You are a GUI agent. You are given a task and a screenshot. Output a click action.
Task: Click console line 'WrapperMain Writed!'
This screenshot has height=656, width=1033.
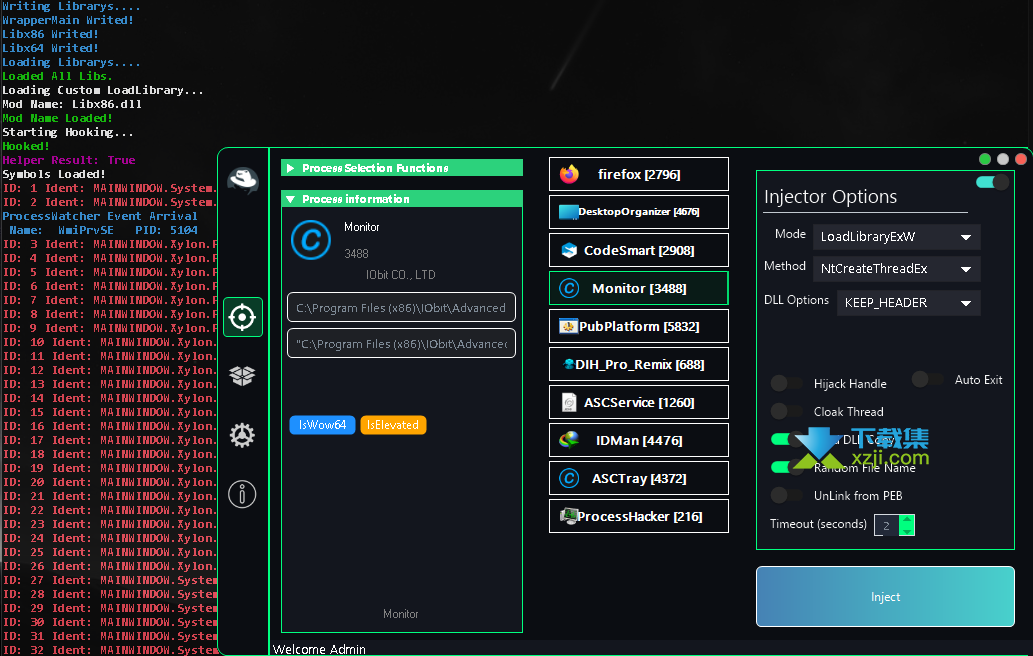pyautogui.click(x=68, y=20)
